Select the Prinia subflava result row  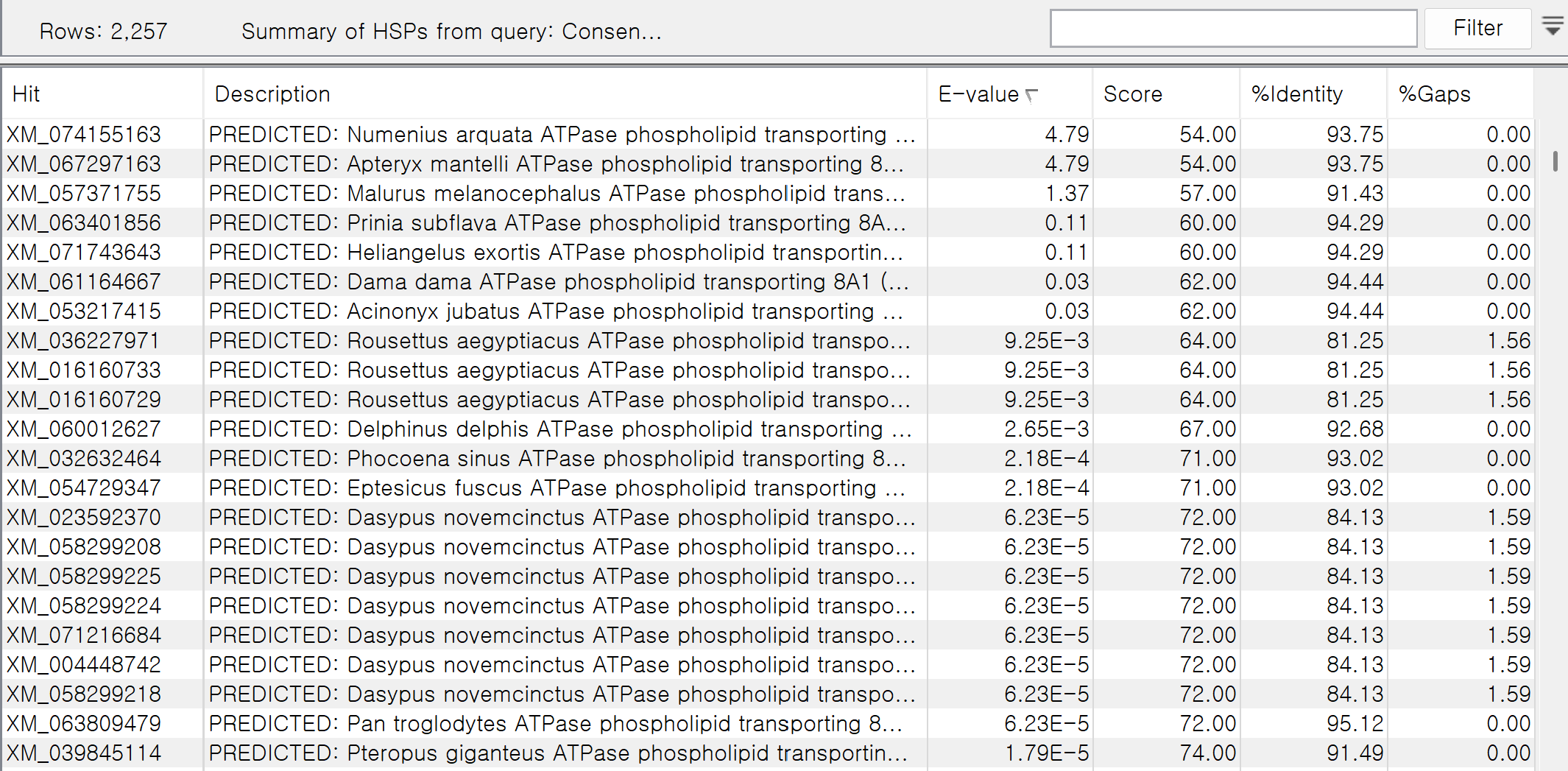[556, 223]
